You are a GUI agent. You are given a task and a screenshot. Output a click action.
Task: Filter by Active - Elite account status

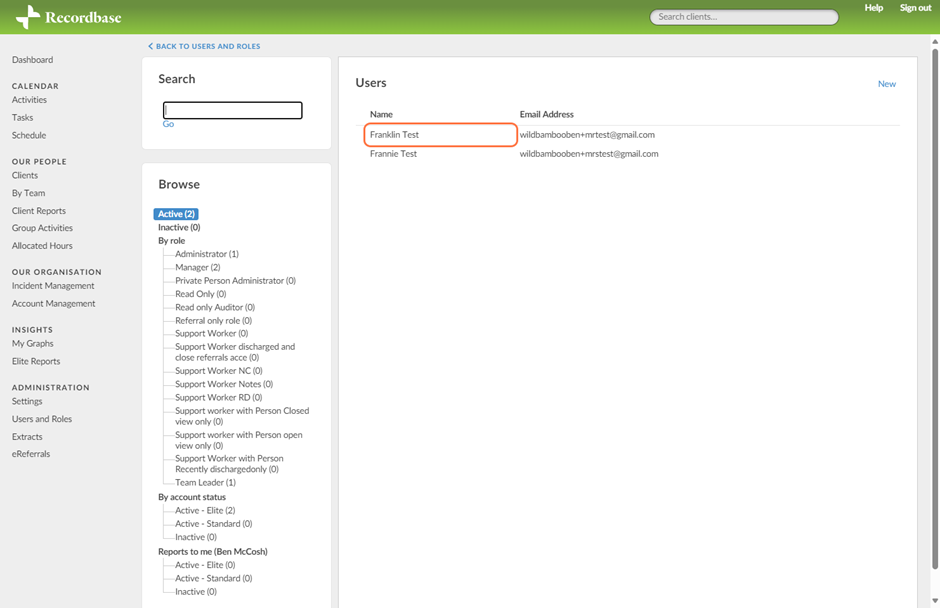click(x=200, y=509)
